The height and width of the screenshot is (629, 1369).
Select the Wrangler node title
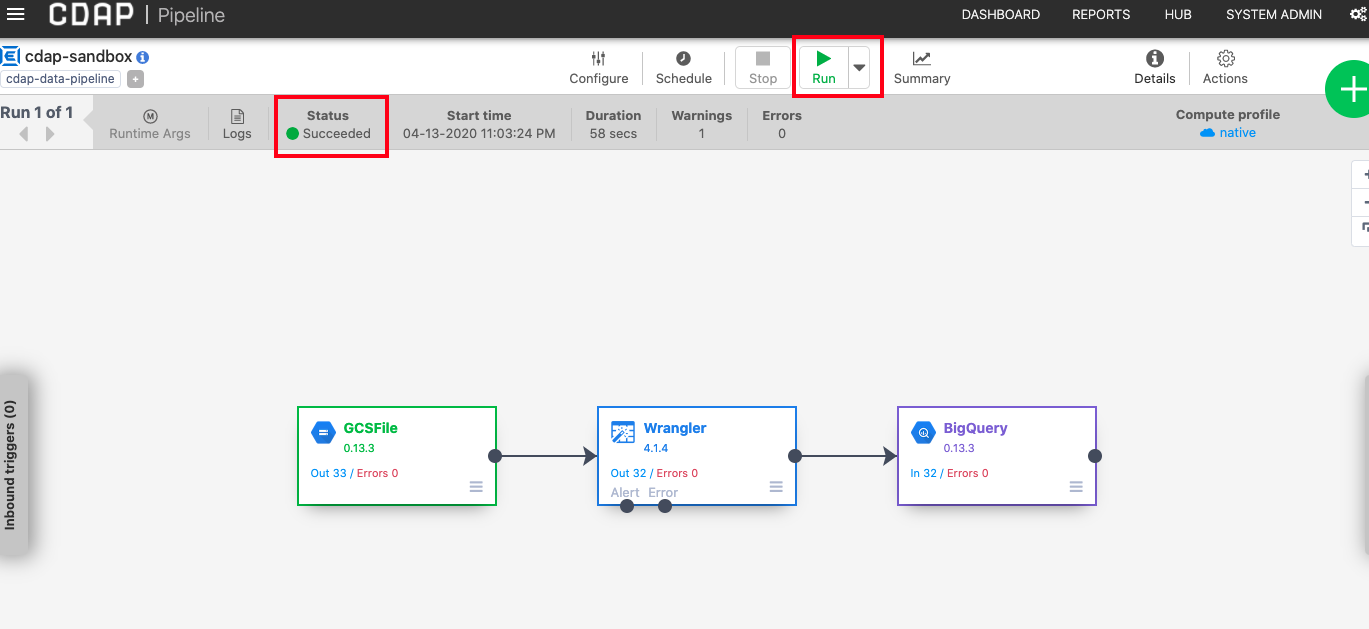click(x=675, y=428)
